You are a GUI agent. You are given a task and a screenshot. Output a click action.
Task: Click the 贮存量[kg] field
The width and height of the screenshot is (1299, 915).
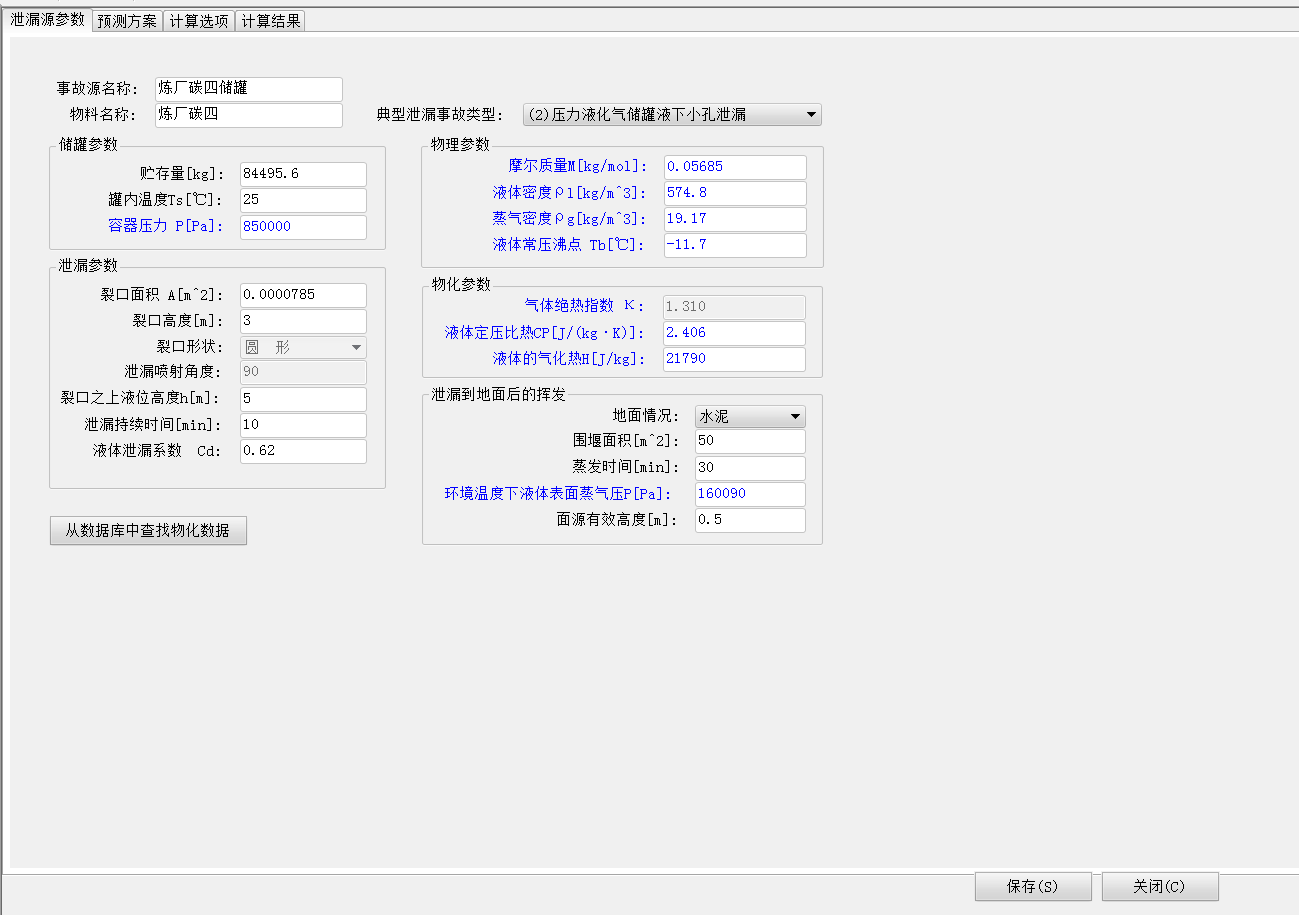pos(303,174)
